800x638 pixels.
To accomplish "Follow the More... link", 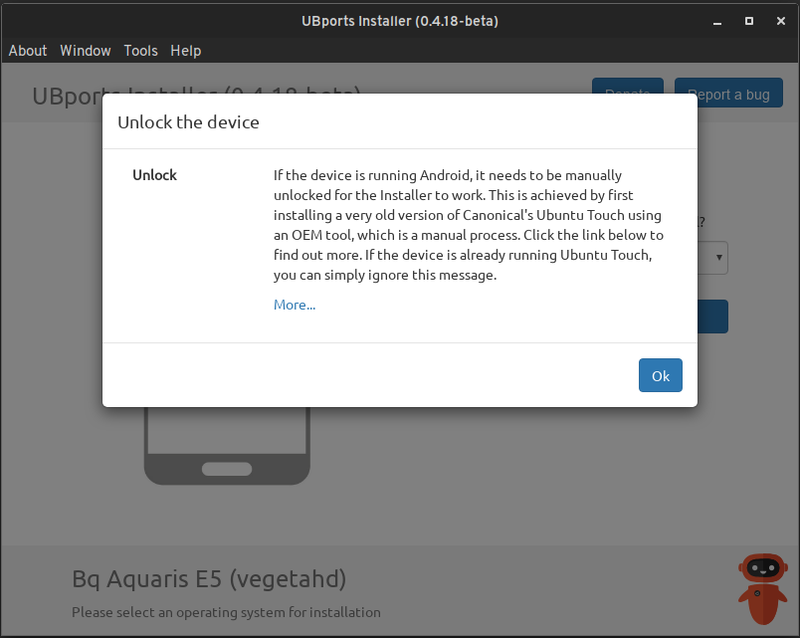I will click(294, 305).
